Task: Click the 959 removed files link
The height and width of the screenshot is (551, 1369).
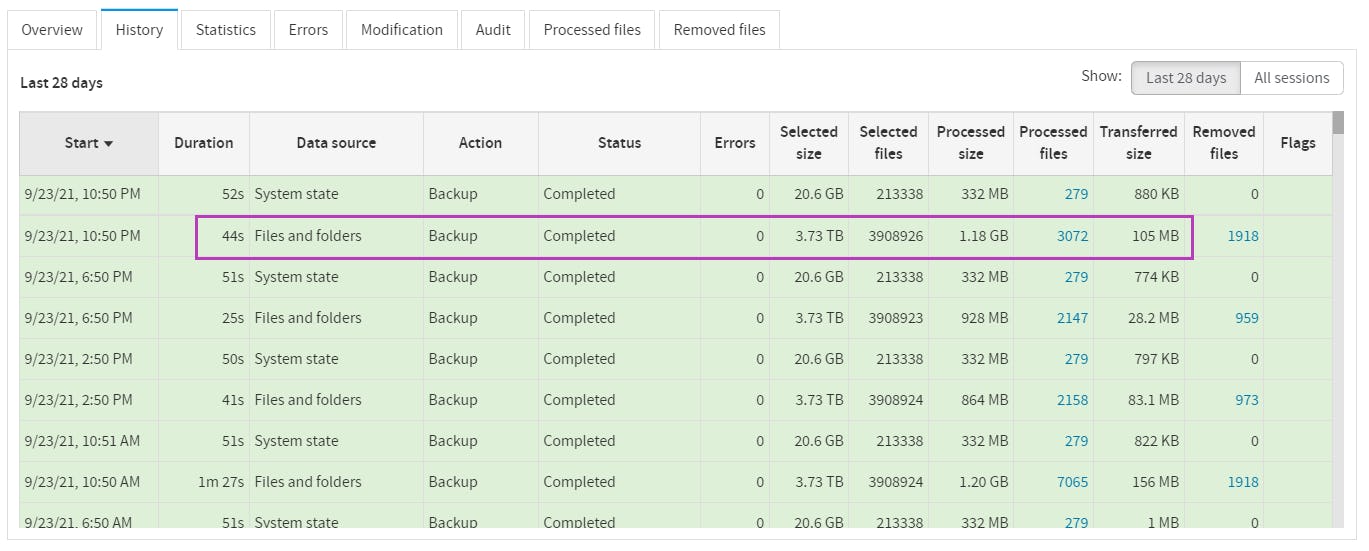Action: (x=1246, y=318)
